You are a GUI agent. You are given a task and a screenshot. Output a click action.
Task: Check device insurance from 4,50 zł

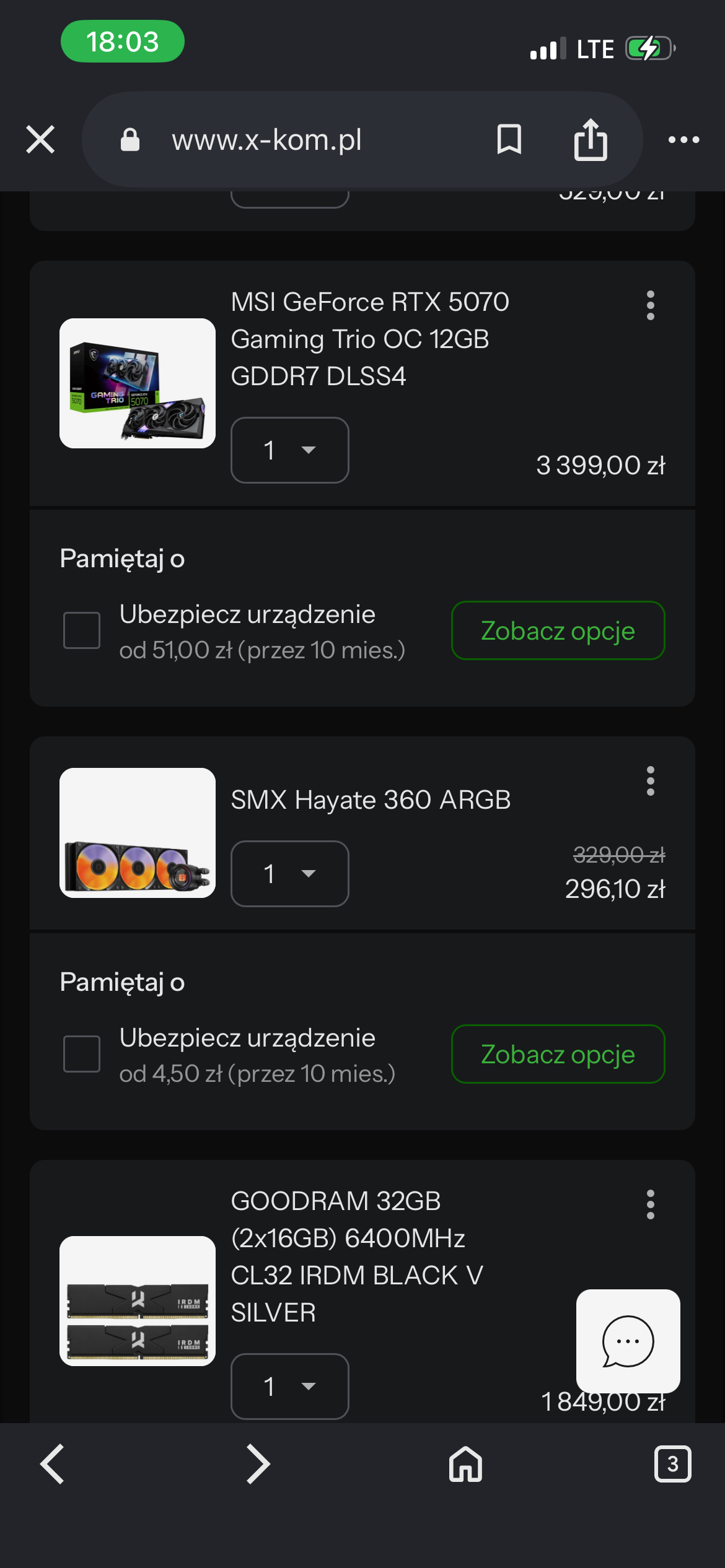pos(82,1054)
